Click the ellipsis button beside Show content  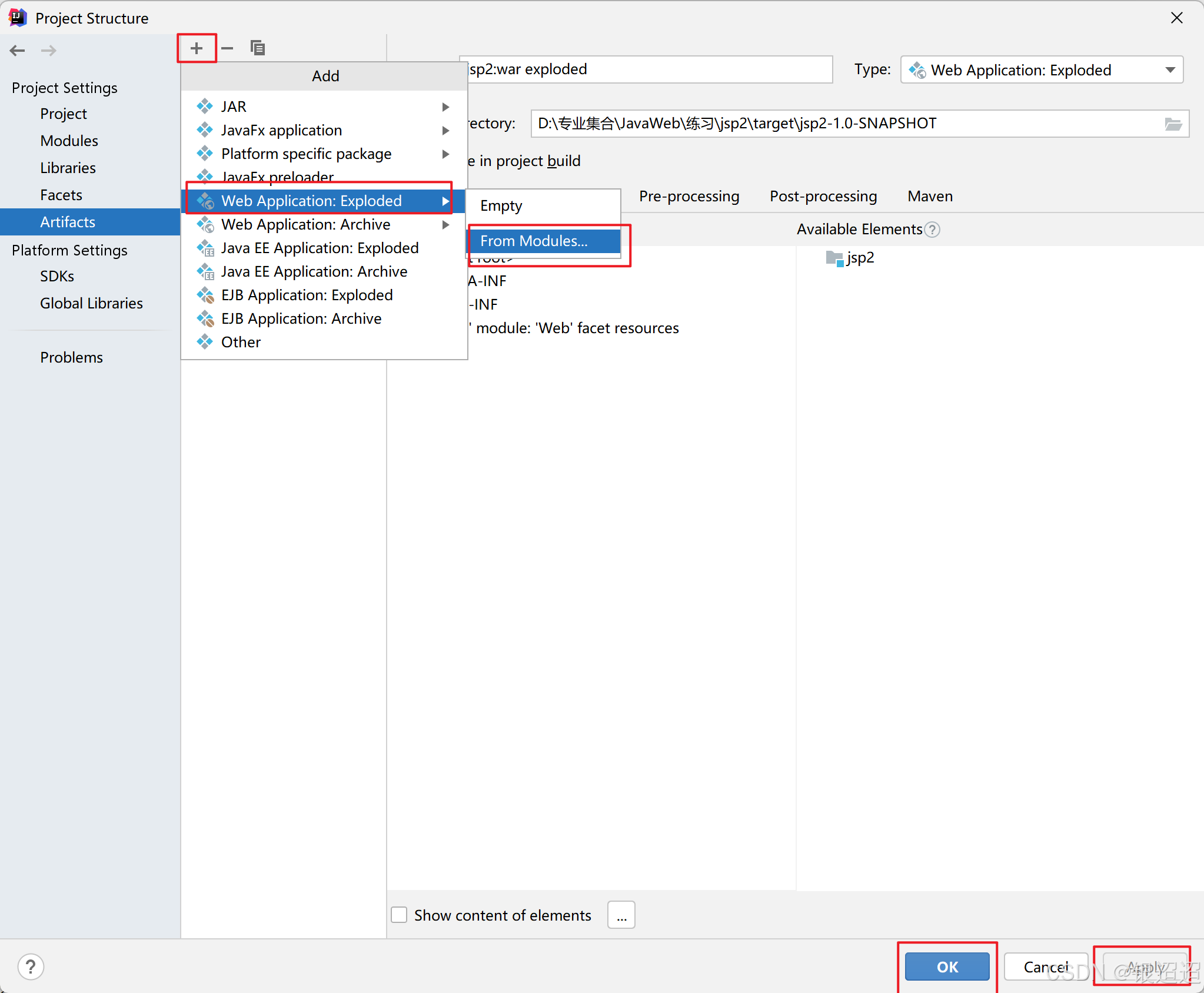coord(621,915)
